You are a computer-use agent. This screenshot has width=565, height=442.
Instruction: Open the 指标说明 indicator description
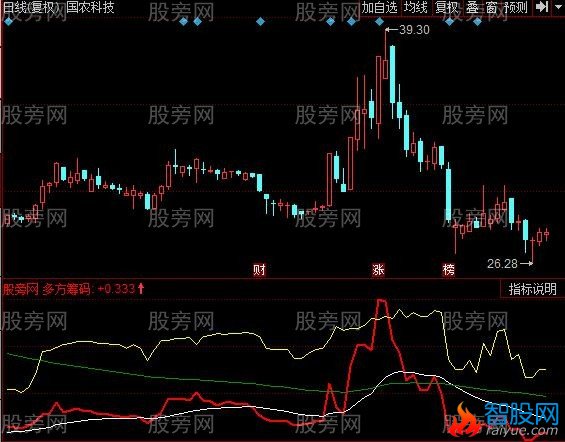coord(533,289)
